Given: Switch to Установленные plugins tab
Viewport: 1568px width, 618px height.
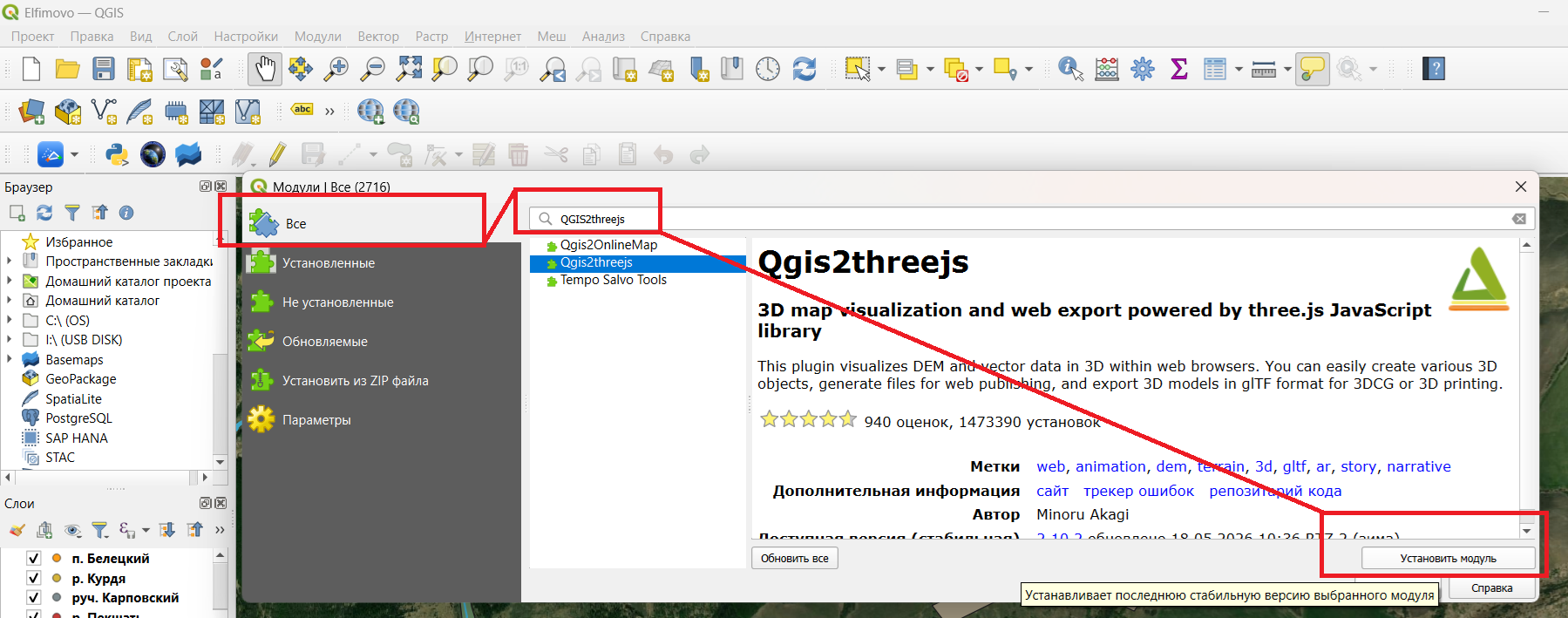Looking at the screenshot, I should coord(381,262).
